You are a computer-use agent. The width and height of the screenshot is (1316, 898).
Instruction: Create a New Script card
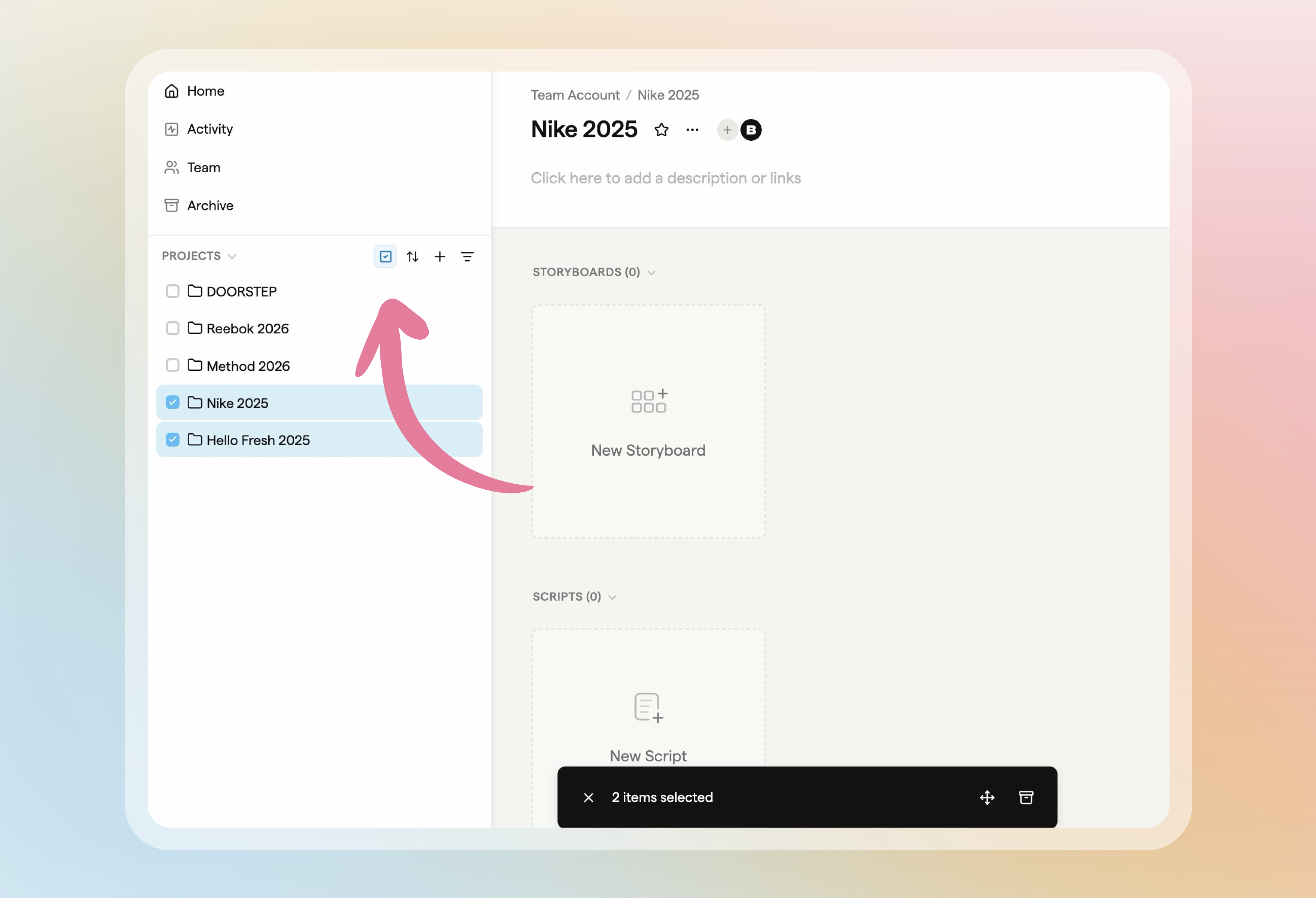648,728
